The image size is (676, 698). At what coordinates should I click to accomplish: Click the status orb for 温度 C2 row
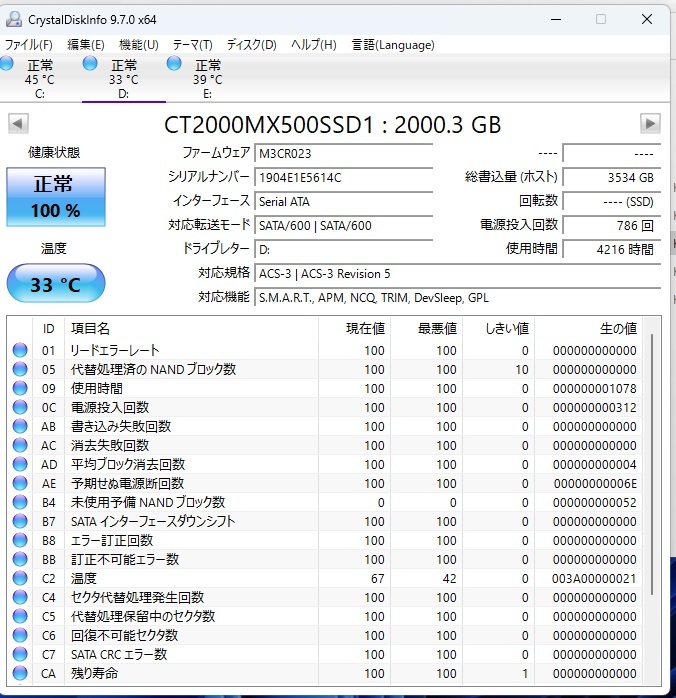(x=20, y=579)
